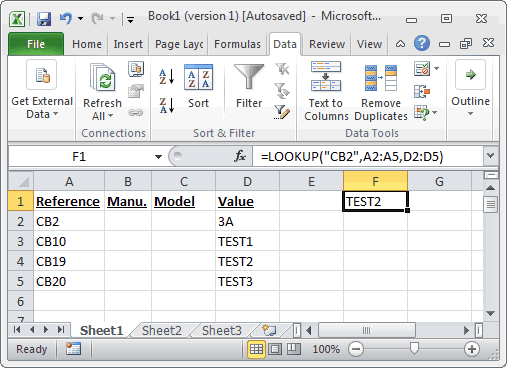Select cell containing CB10
Image resolution: width=507 pixels, height=368 pixels.
(69, 241)
